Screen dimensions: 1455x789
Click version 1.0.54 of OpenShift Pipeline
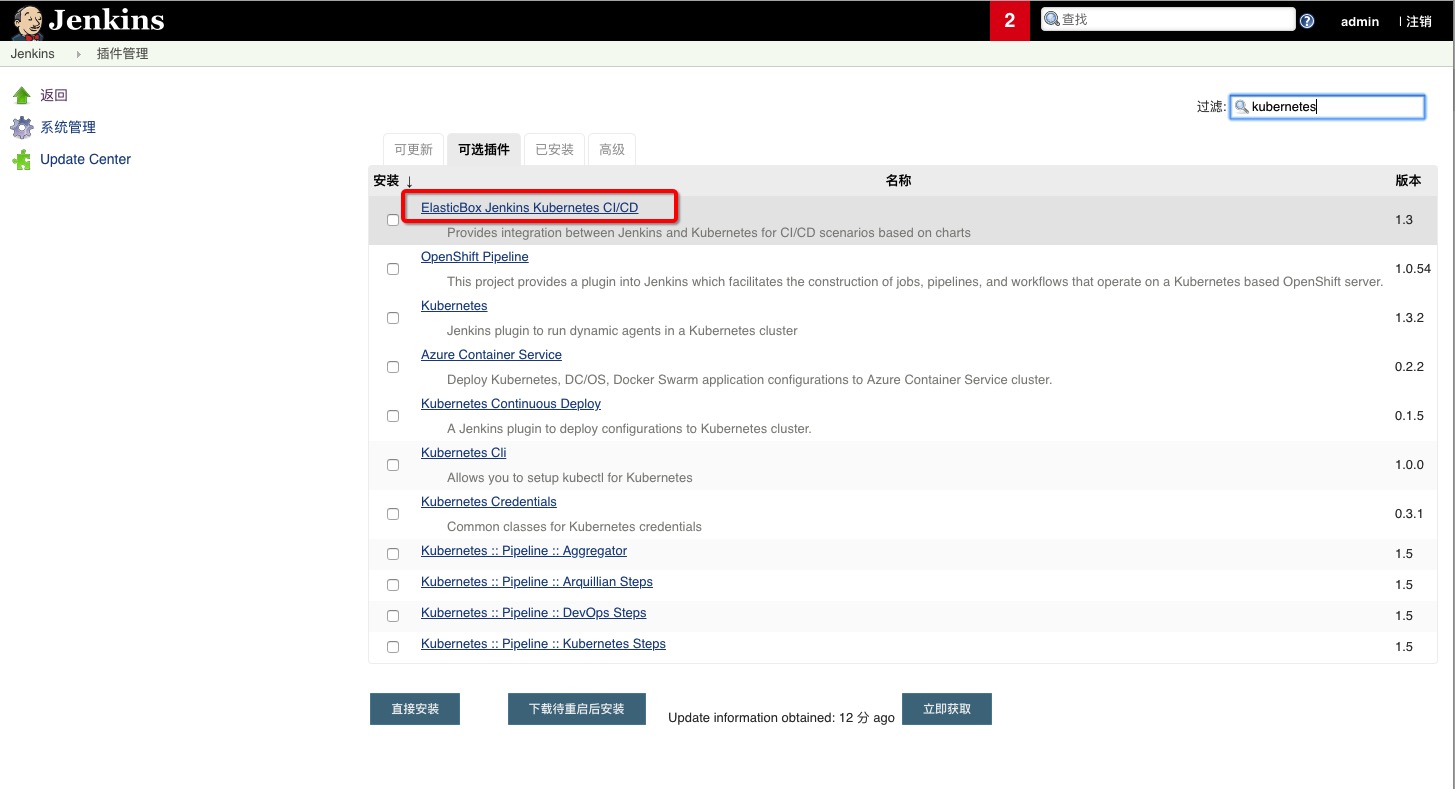click(x=1413, y=269)
